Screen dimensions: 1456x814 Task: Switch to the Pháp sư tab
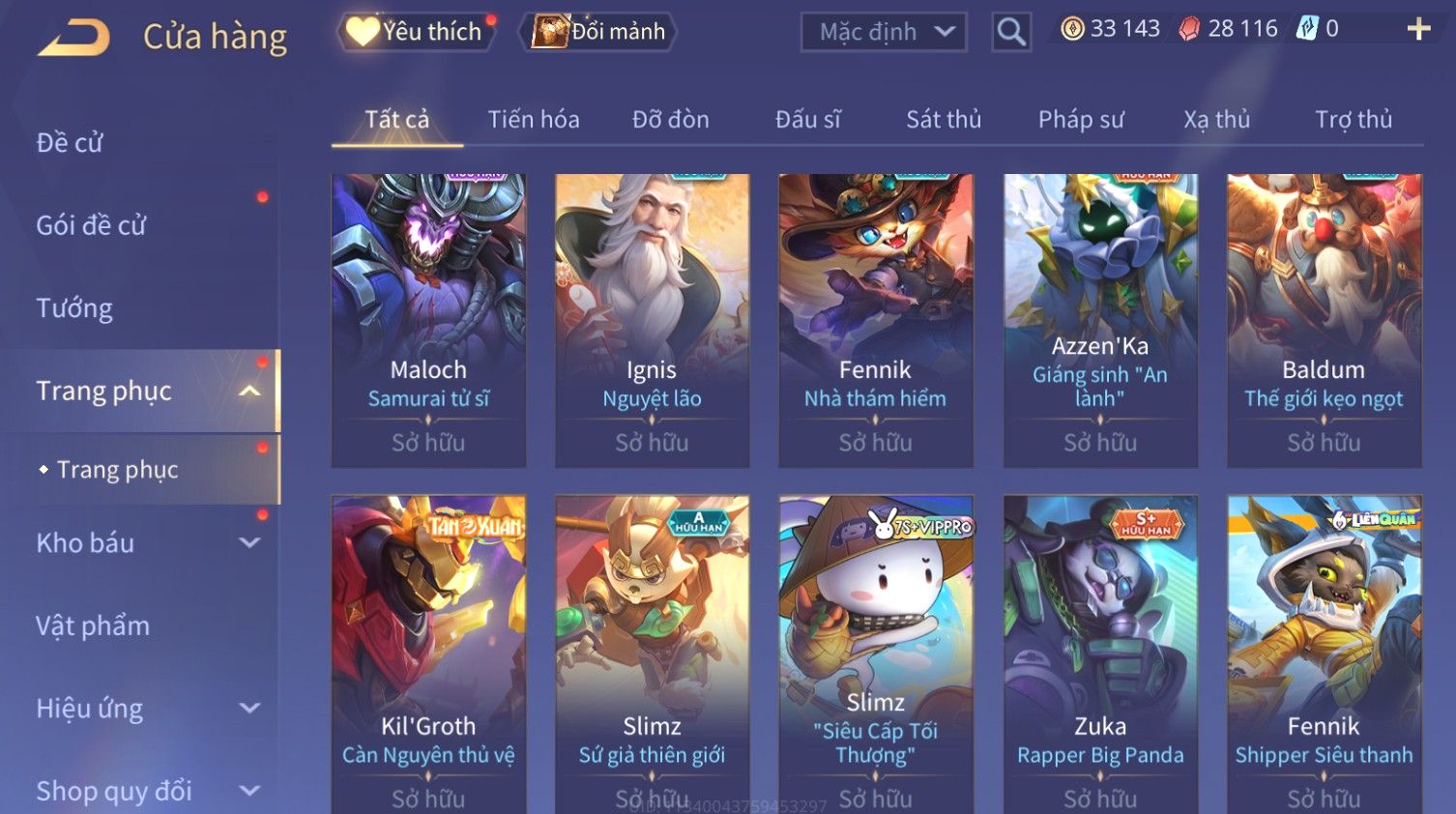coord(1081,120)
